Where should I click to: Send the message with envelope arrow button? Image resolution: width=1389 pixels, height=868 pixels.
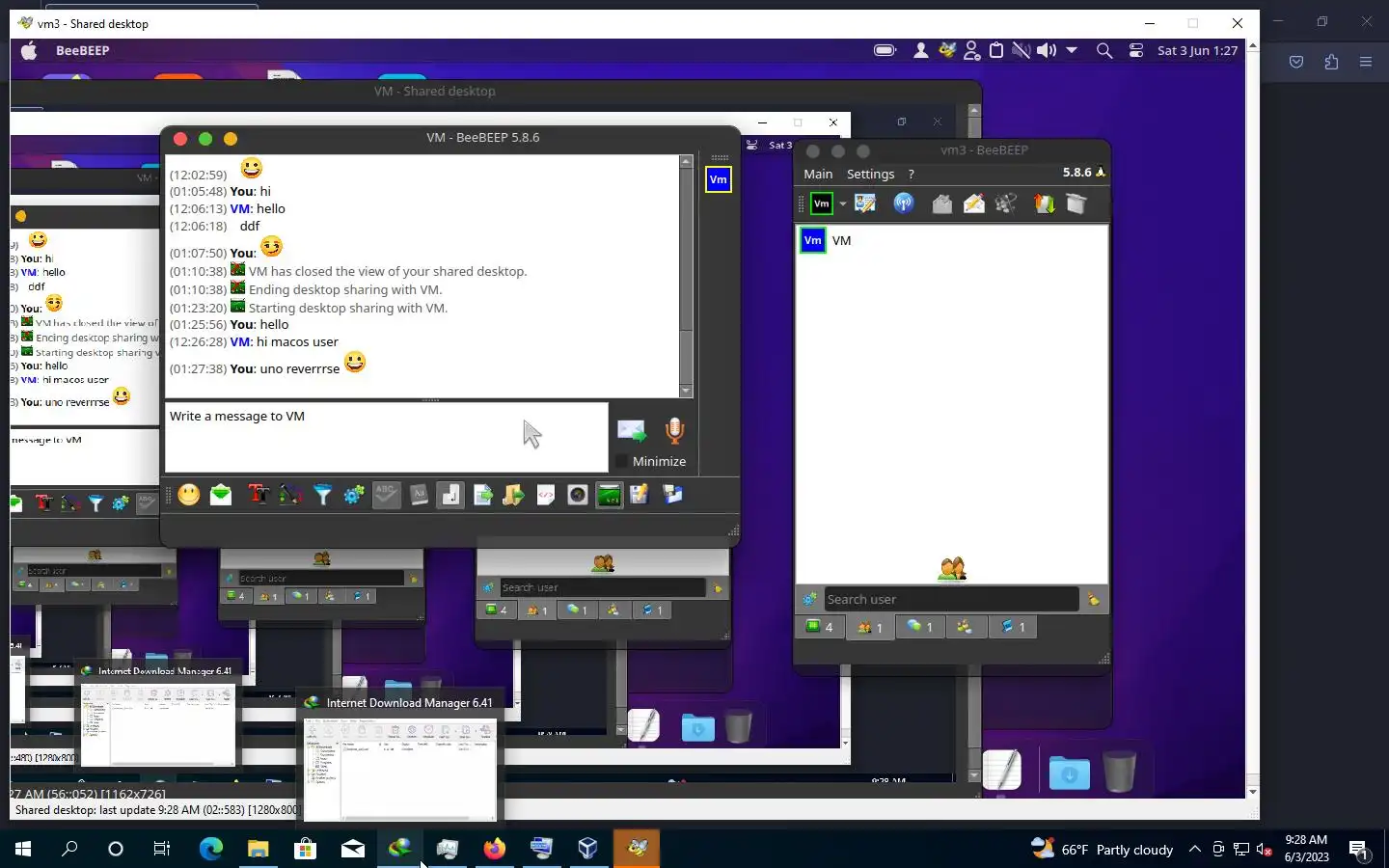coord(631,430)
